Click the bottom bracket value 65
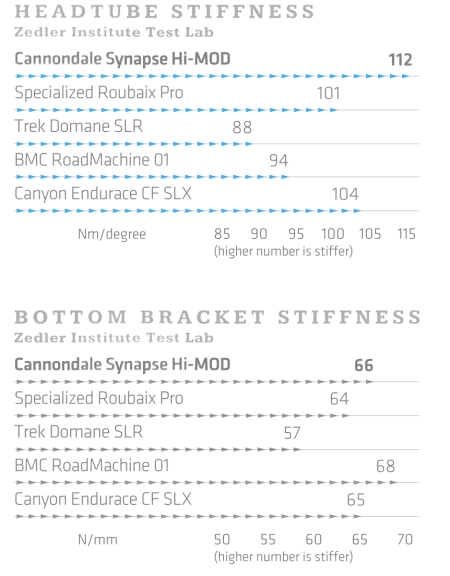450x576 pixels. (356, 500)
